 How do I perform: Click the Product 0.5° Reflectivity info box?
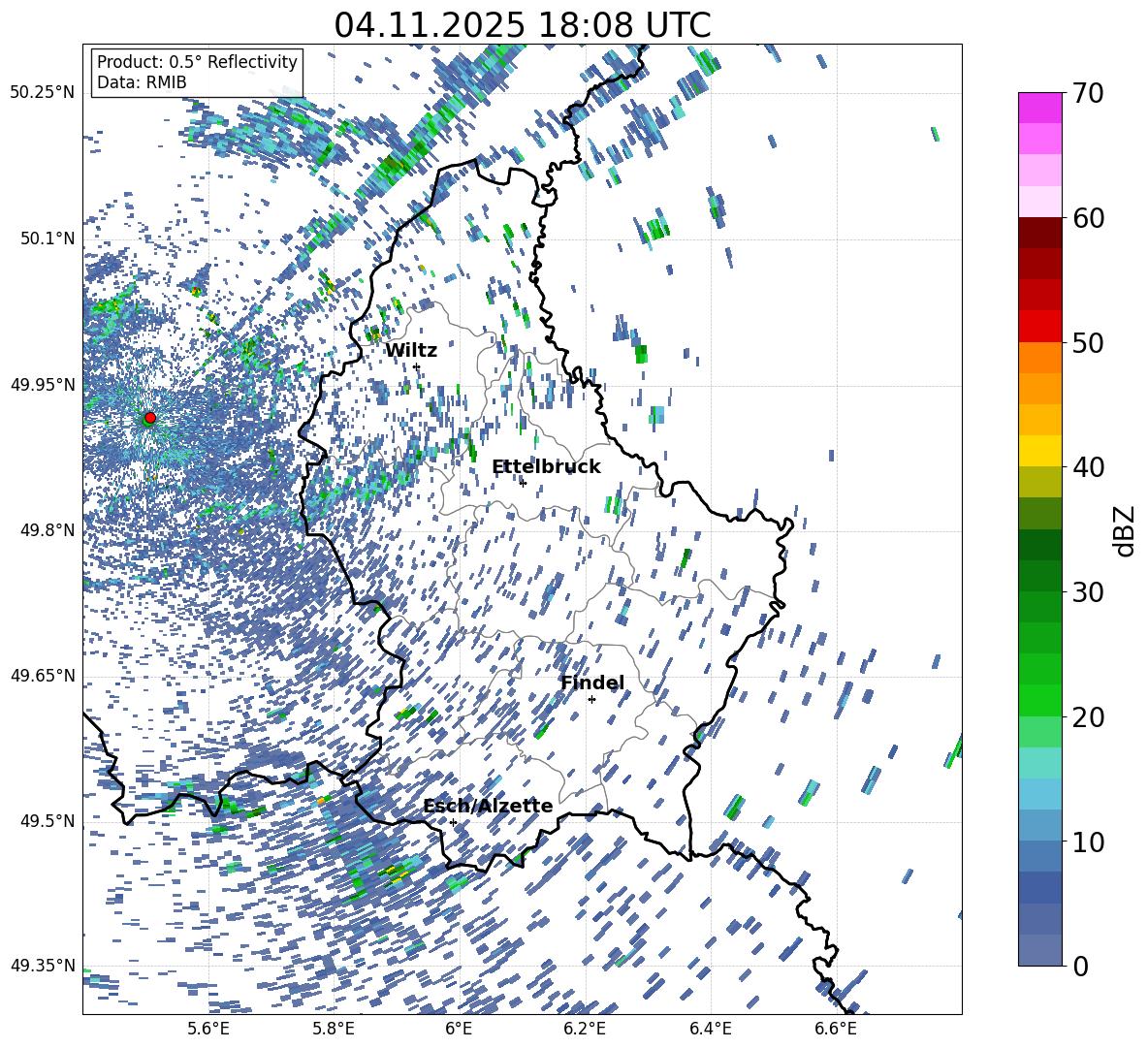pos(197,73)
